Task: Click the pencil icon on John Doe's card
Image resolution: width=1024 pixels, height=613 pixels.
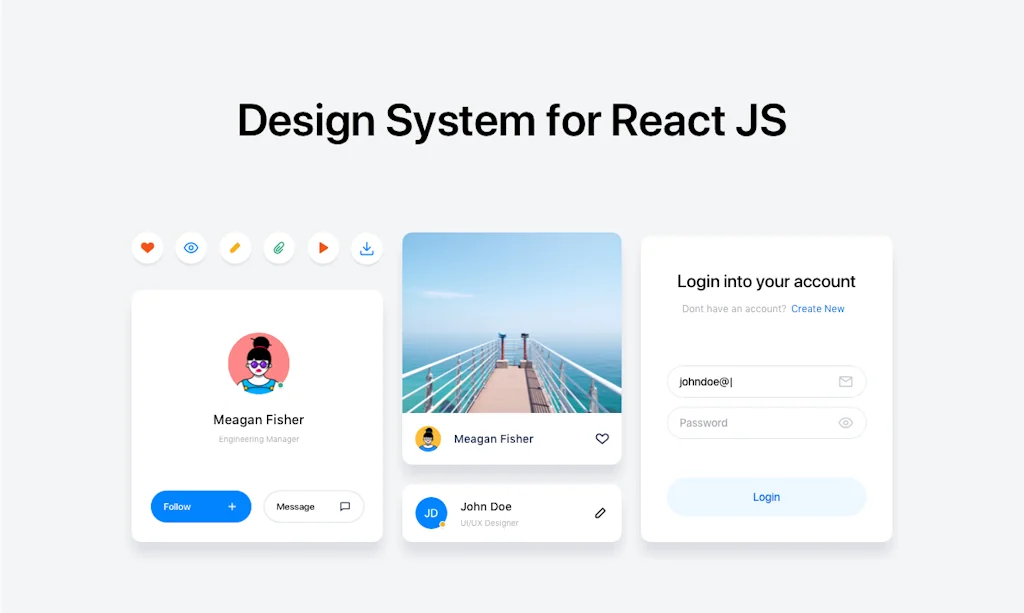Action: [x=600, y=513]
